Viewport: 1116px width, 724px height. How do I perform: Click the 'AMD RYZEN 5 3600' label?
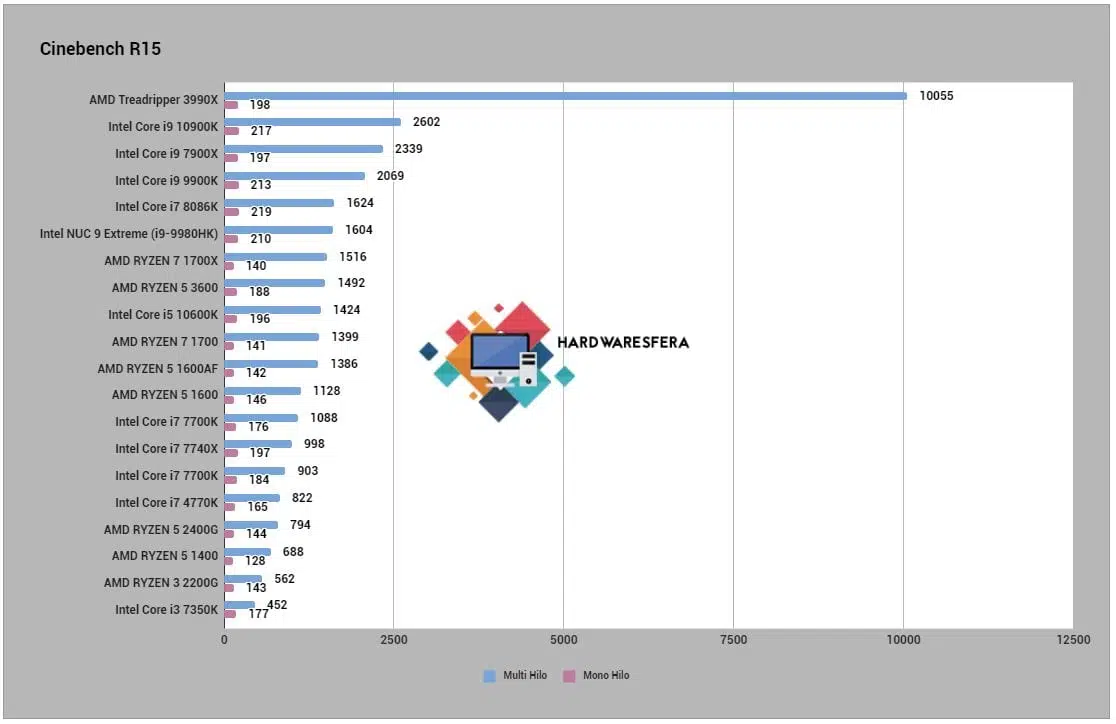click(165, 288)
